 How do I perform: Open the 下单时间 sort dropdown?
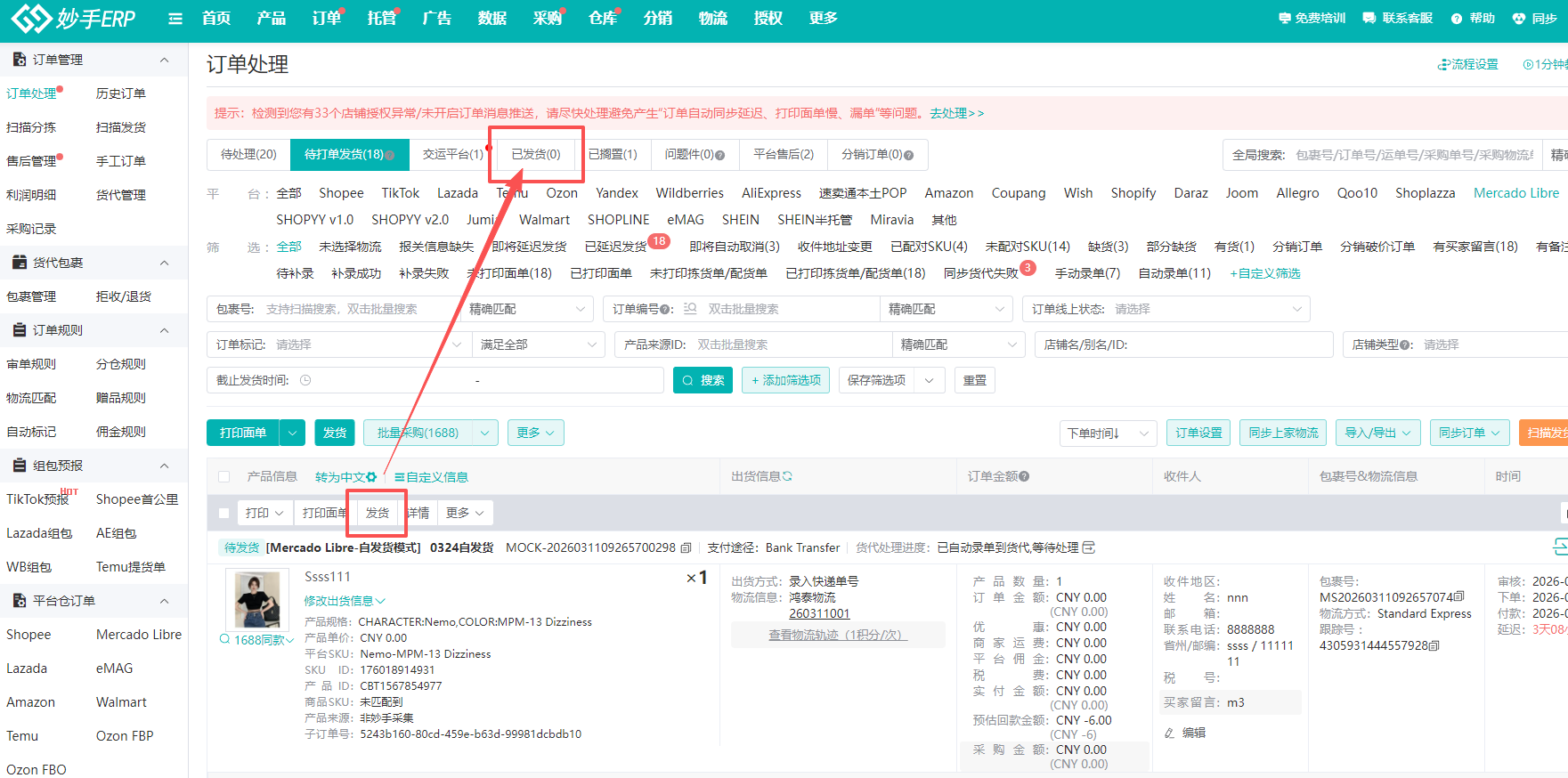pyautogui.click(x=1108, y=433)
